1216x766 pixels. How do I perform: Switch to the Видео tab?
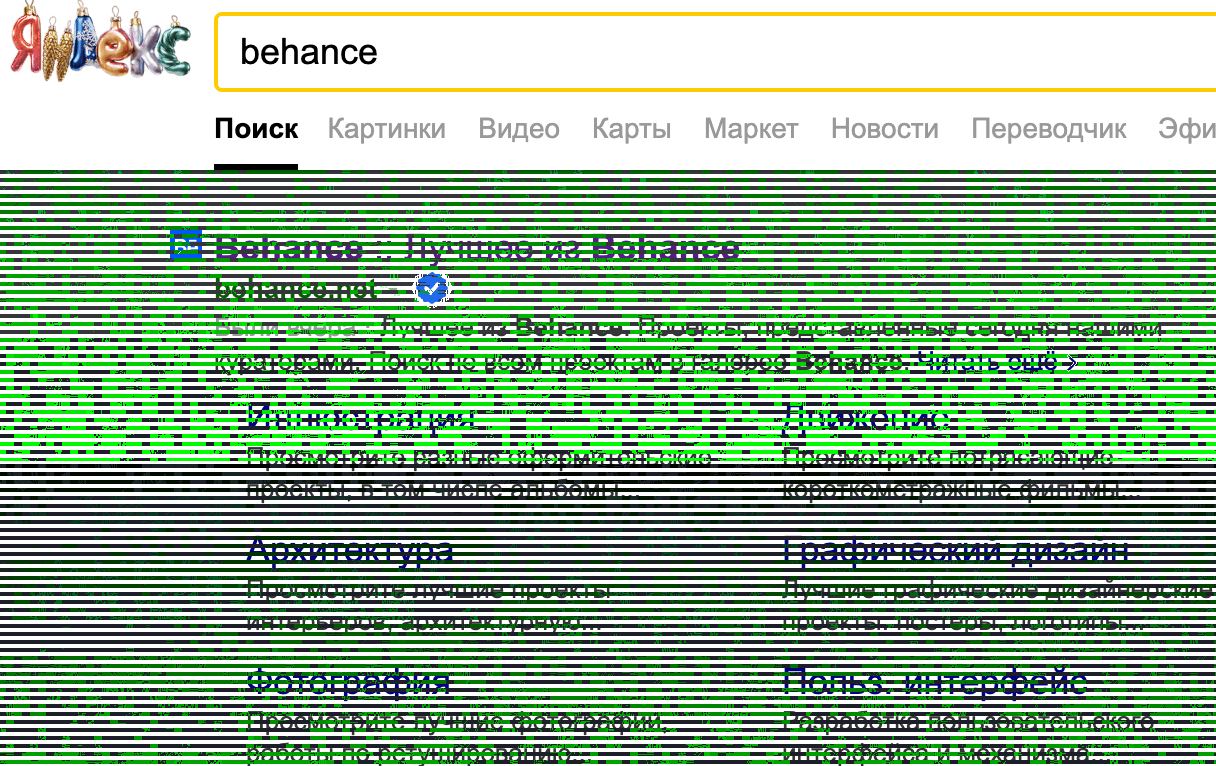tap(519, 129)
